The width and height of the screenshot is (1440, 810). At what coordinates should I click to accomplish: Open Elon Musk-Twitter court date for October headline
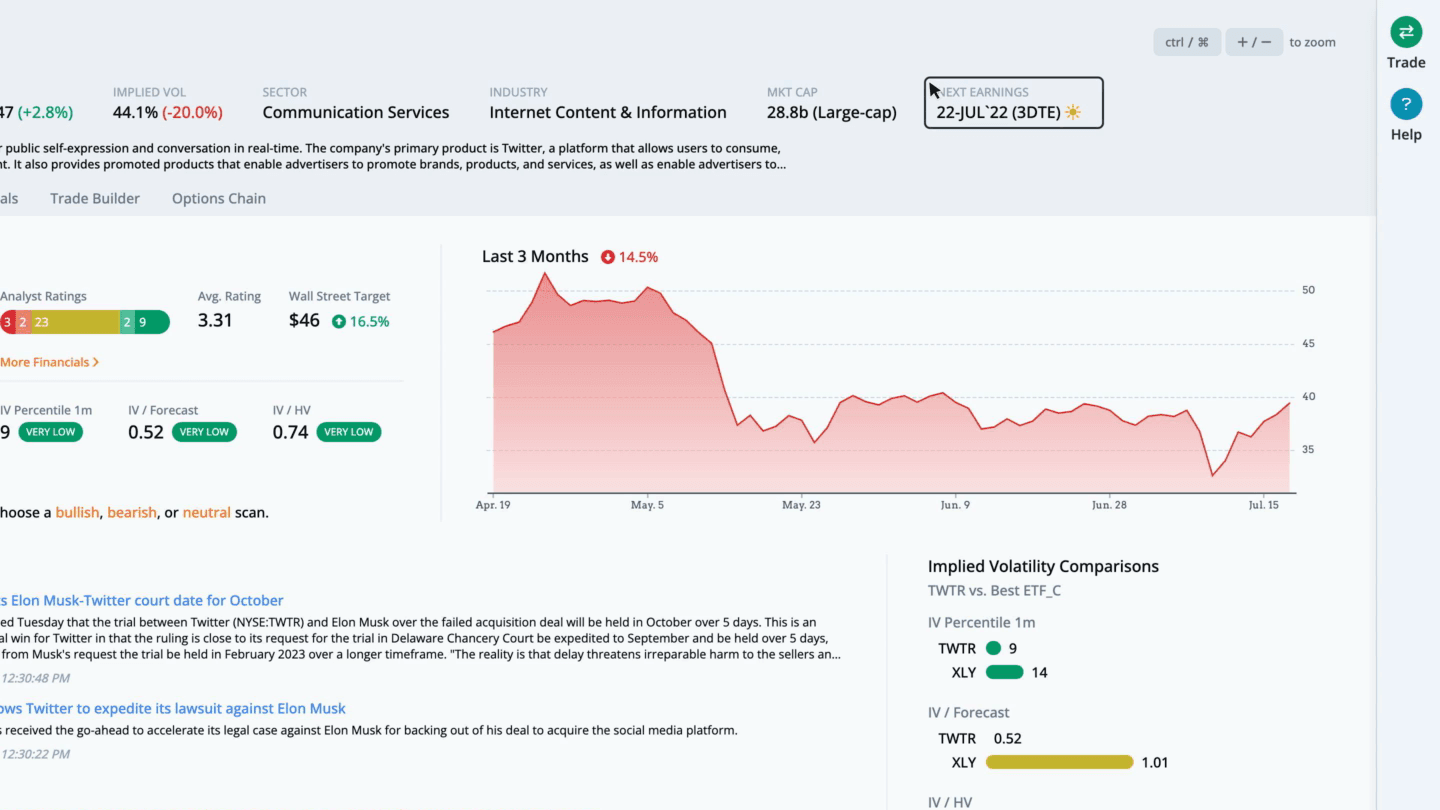(x=142, y=600)
